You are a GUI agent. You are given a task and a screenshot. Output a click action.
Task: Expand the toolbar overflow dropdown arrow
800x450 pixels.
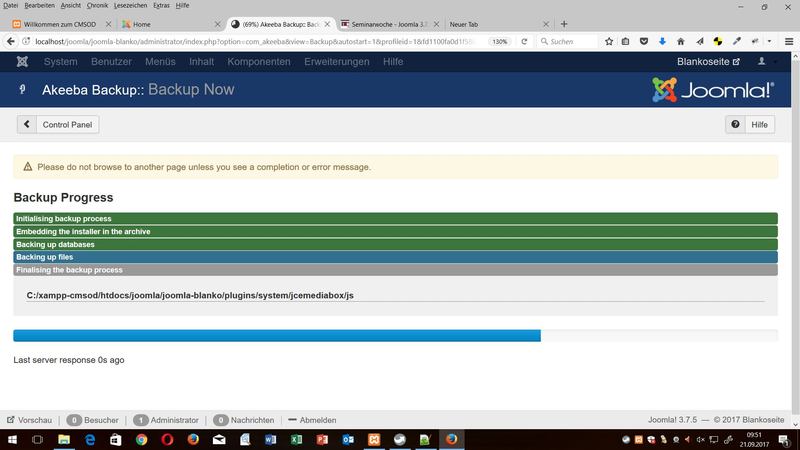click(x=769, y=41)
